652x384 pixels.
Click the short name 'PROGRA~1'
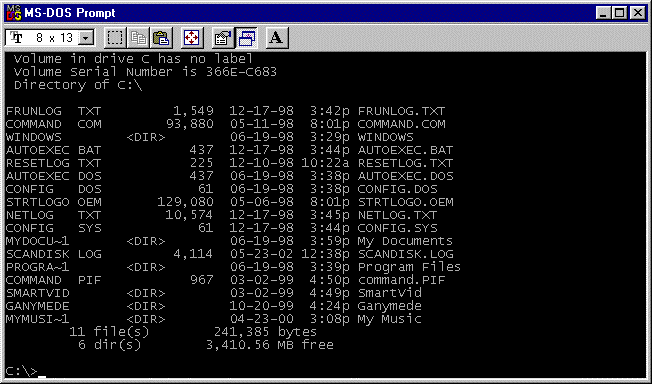click(37, 267)
